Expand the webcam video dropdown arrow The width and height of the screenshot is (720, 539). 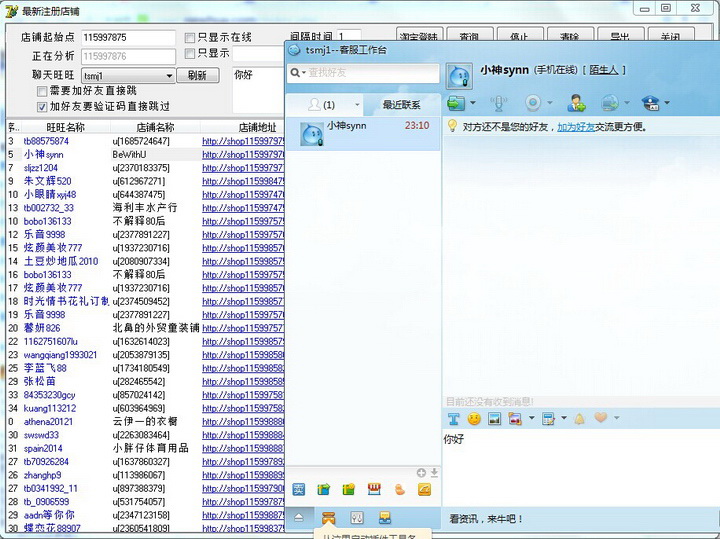pos(550,103)
